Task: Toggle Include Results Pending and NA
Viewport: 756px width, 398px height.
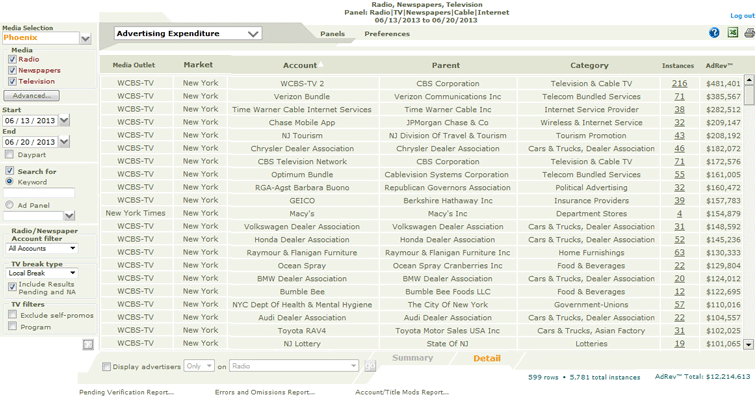Action: click(13, 287)
